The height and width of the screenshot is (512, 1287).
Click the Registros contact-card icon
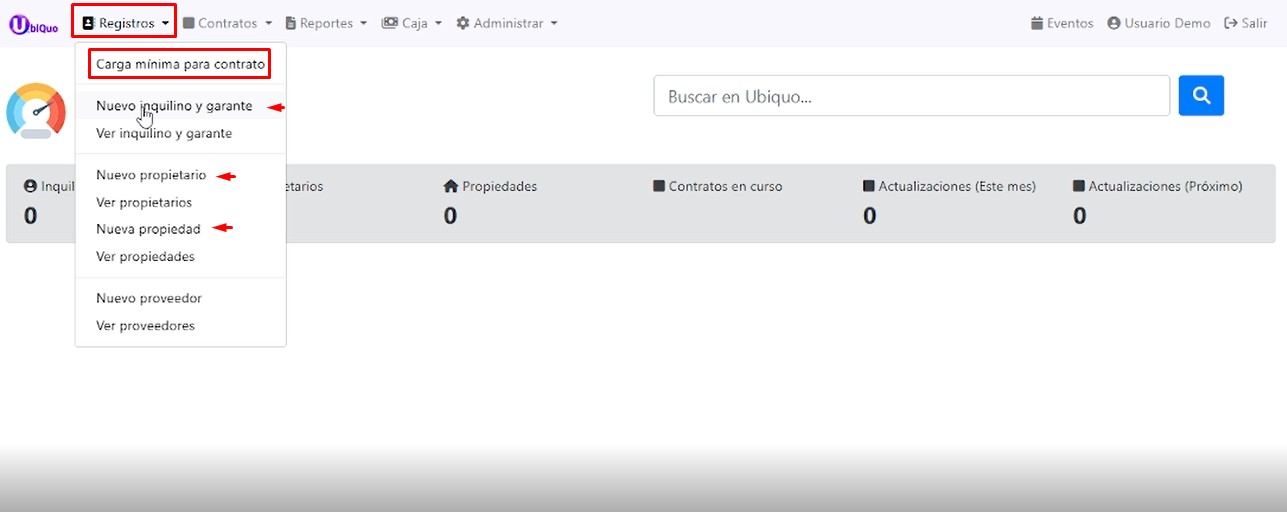[88, 23]
